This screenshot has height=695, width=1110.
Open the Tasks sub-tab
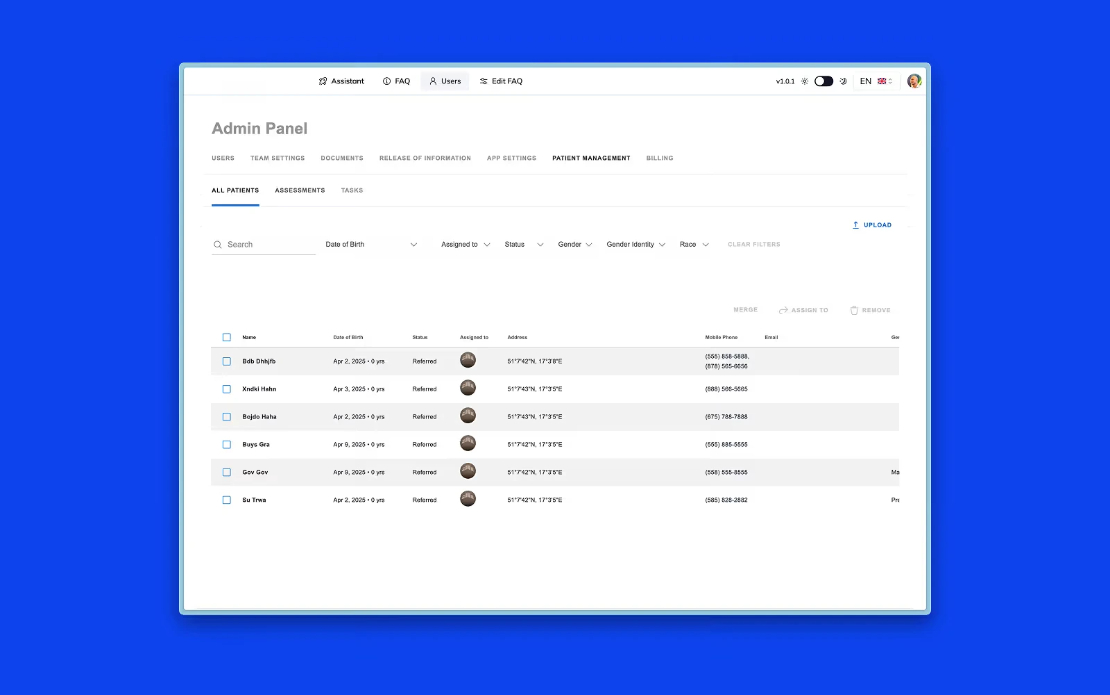pyautogui.click(x=352, y=190)
